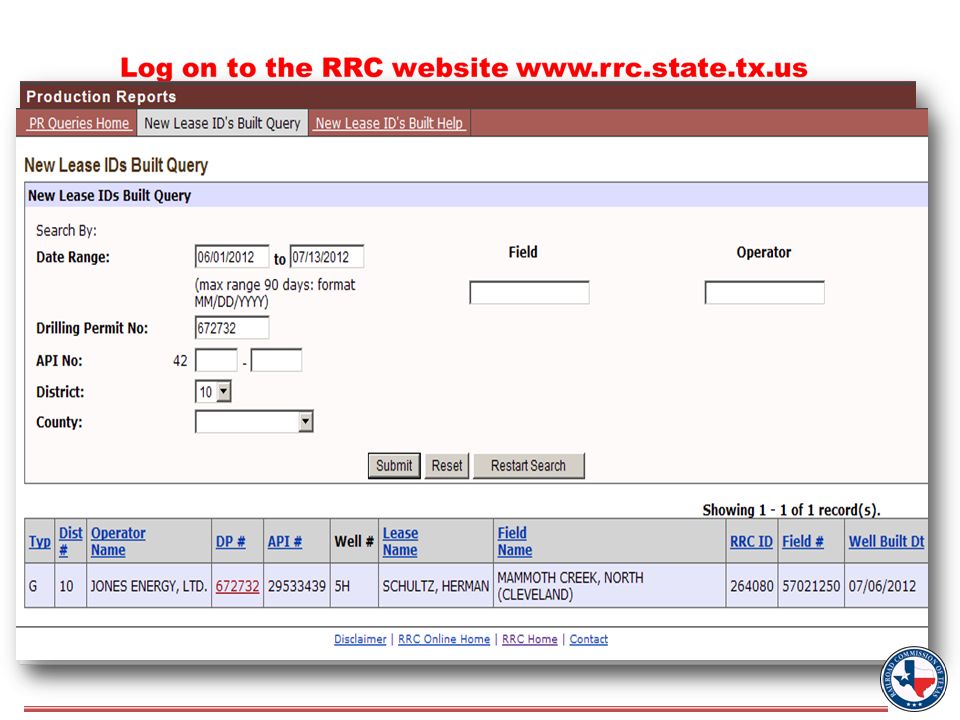Open the RRC Home footer link
Image resolution: width=960 pixels, height=720 pixels.
(530, 639)
